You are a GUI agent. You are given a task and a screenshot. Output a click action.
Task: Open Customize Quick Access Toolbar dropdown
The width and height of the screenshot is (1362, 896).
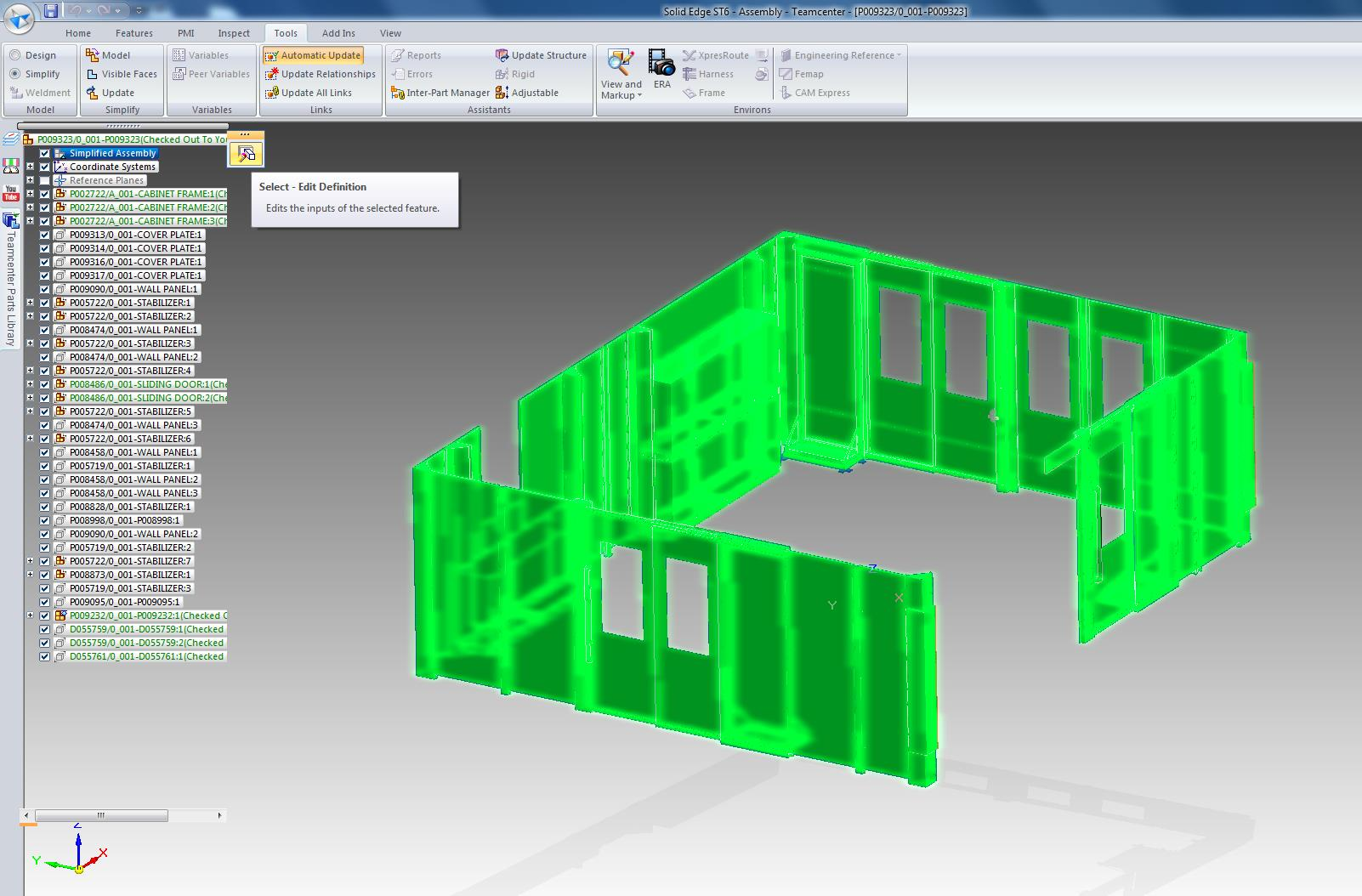(139, 11)
